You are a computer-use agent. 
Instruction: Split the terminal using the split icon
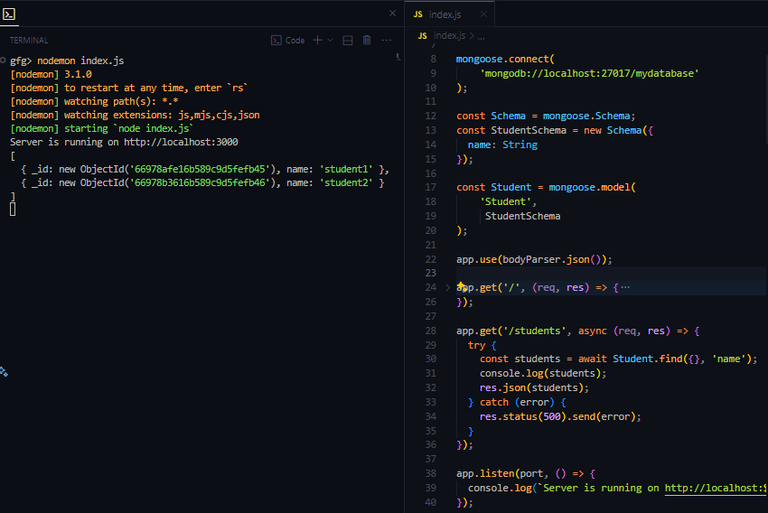coord(348,40)
